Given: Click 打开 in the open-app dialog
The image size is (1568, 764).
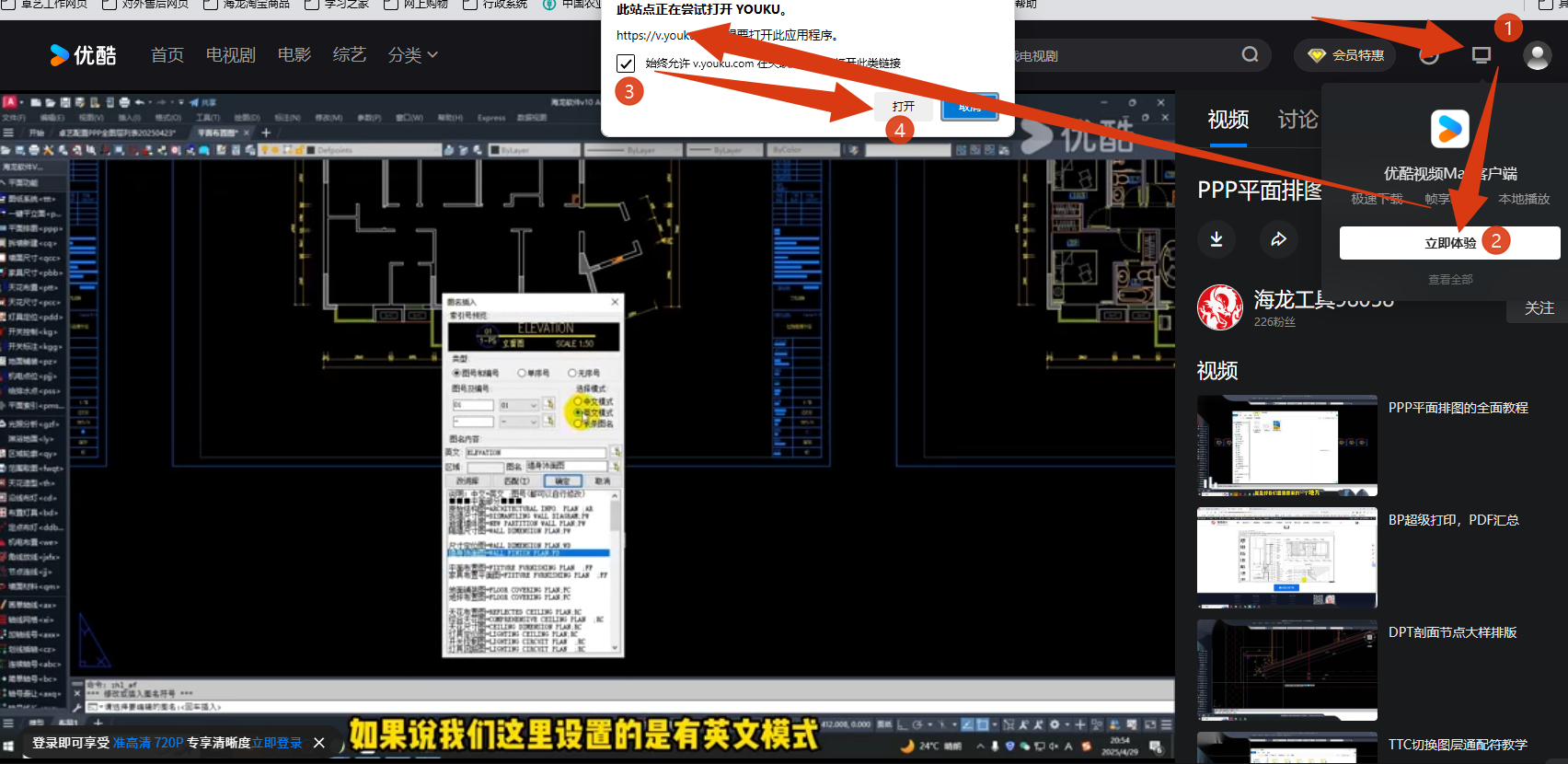Looking at the screenshot, I should [904, 107].
